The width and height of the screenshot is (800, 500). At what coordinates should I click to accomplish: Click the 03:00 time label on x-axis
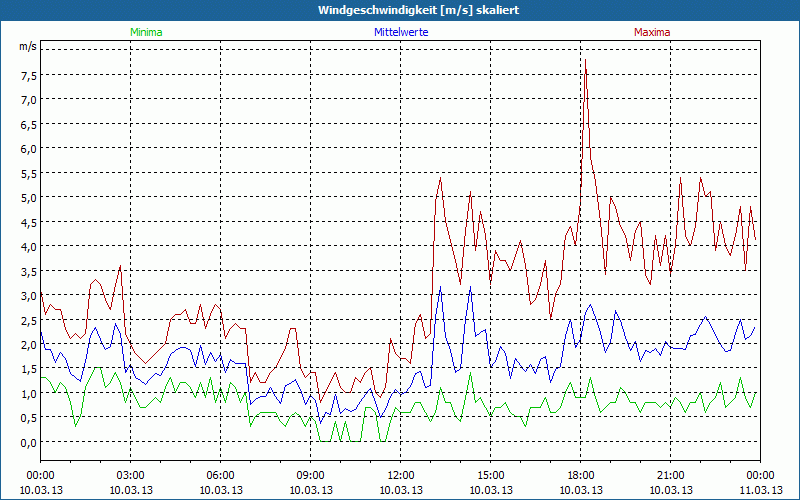tap(131, 476)
